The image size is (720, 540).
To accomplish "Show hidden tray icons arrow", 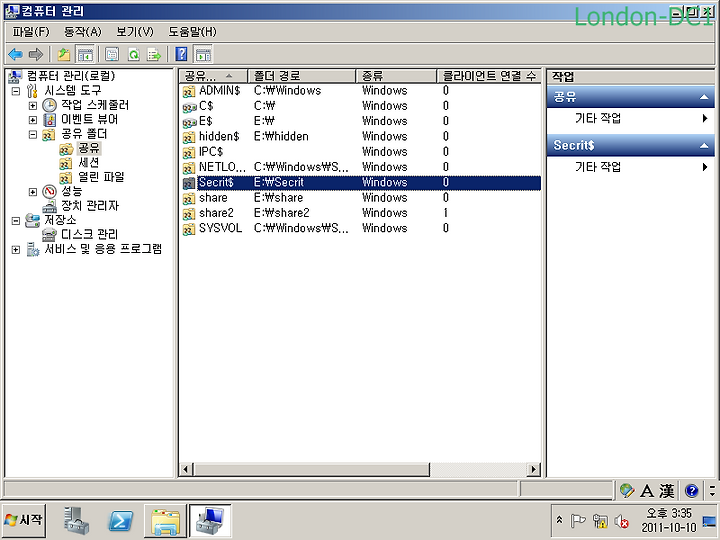I will click(559, 520).
